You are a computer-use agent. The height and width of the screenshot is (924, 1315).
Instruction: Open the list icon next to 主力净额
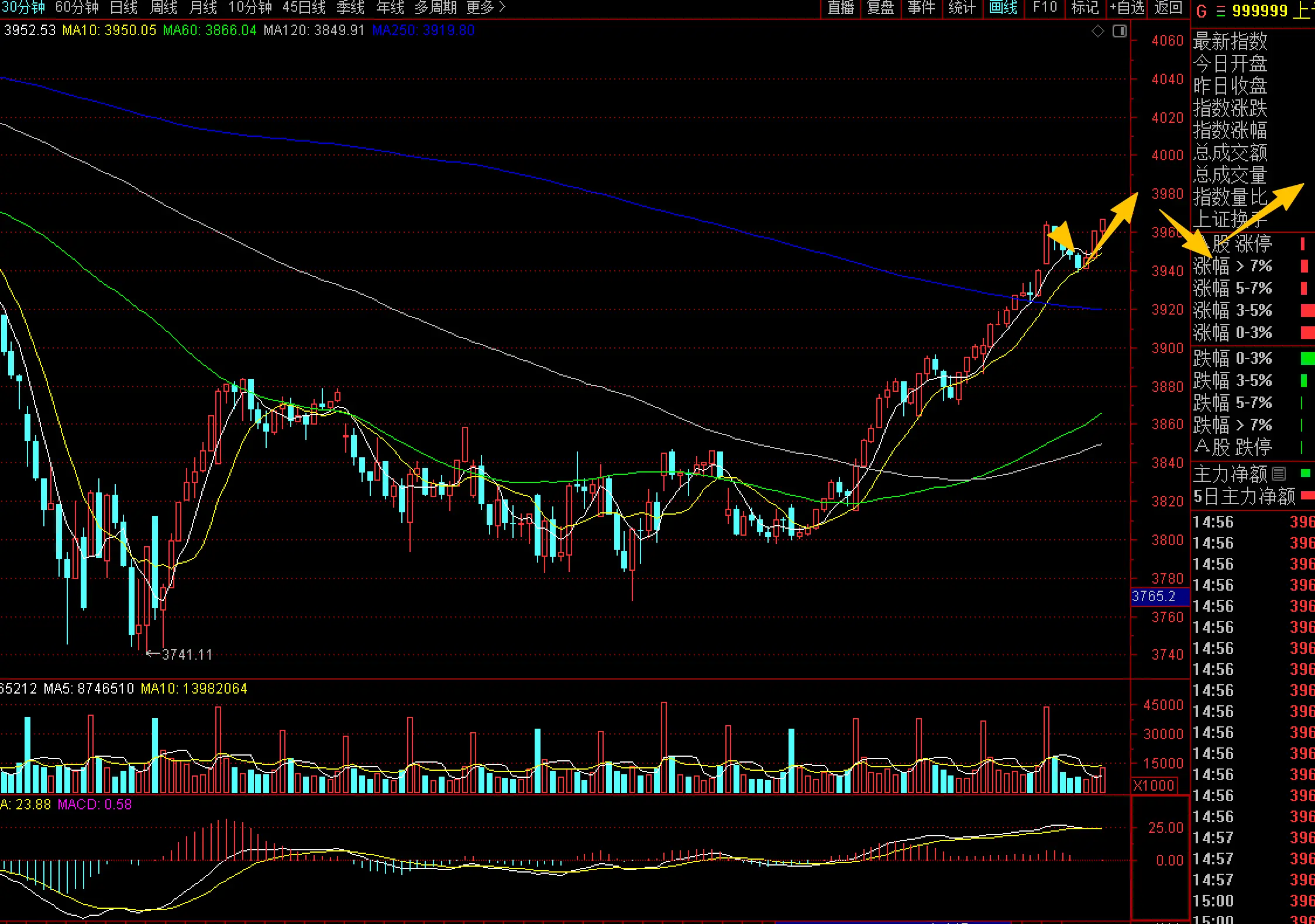(x=1279, y=473)
